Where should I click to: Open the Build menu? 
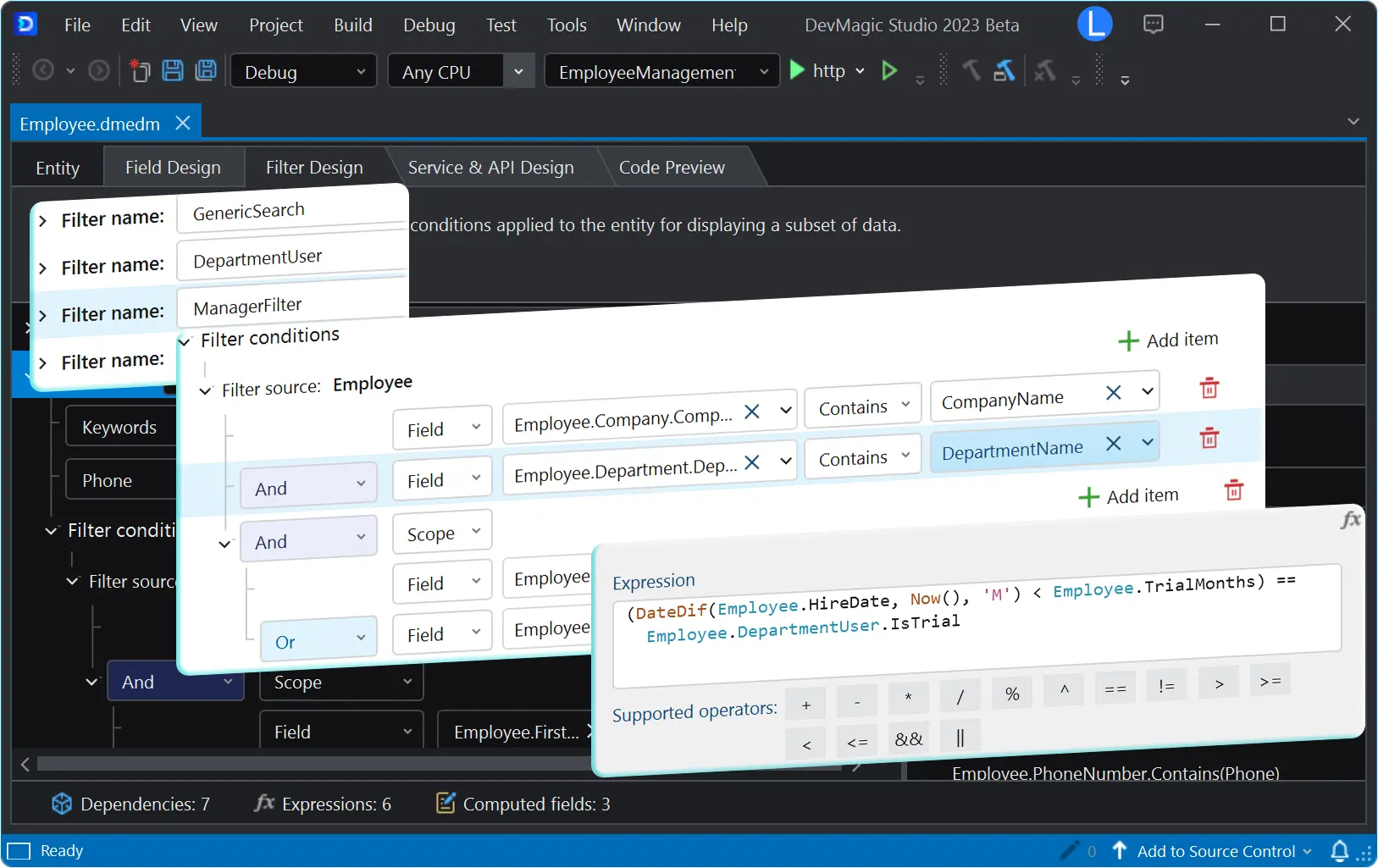pyautogui.click(x=353, y=25)
